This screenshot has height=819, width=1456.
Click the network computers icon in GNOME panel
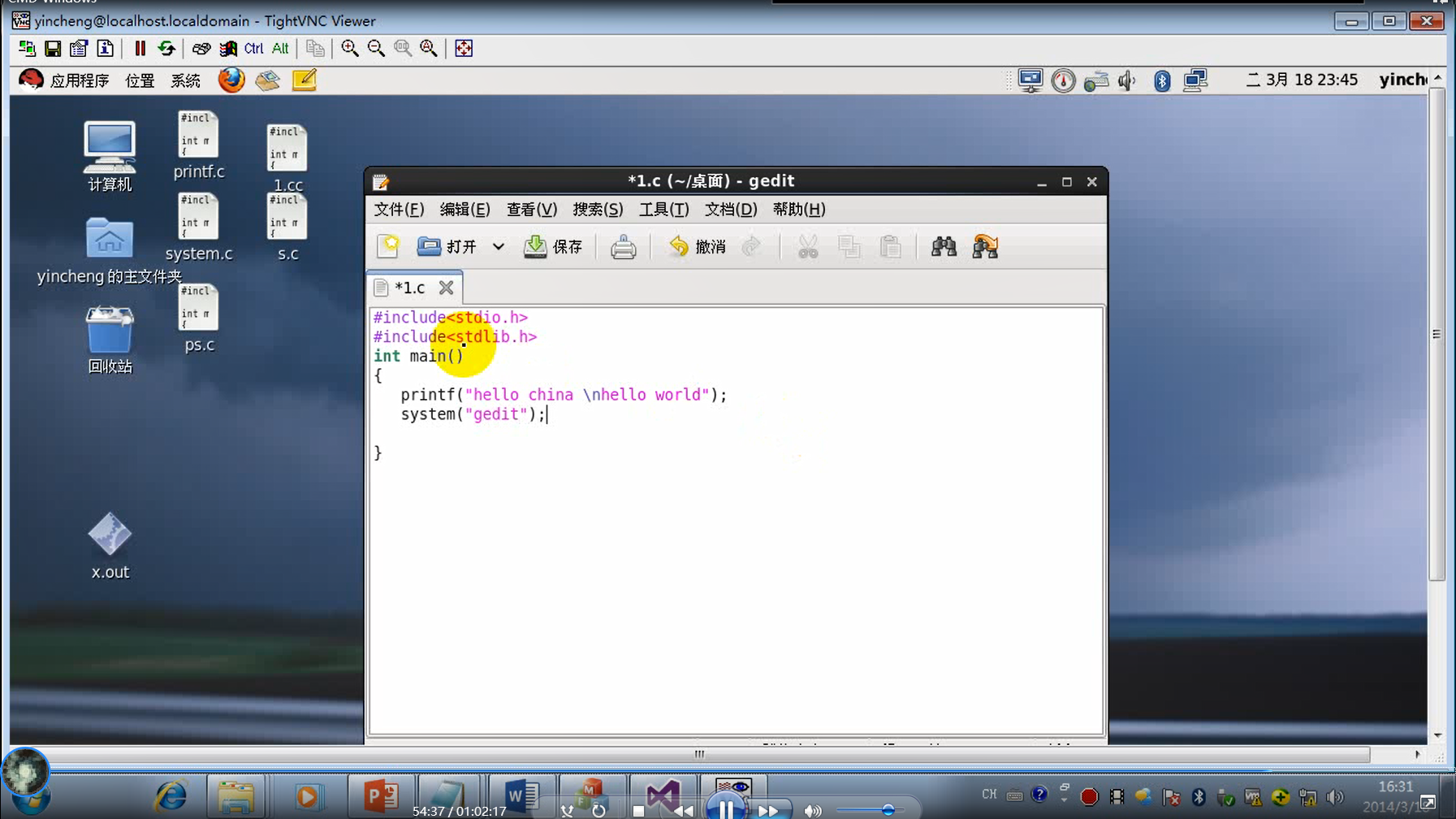(x=1195, y=80)
